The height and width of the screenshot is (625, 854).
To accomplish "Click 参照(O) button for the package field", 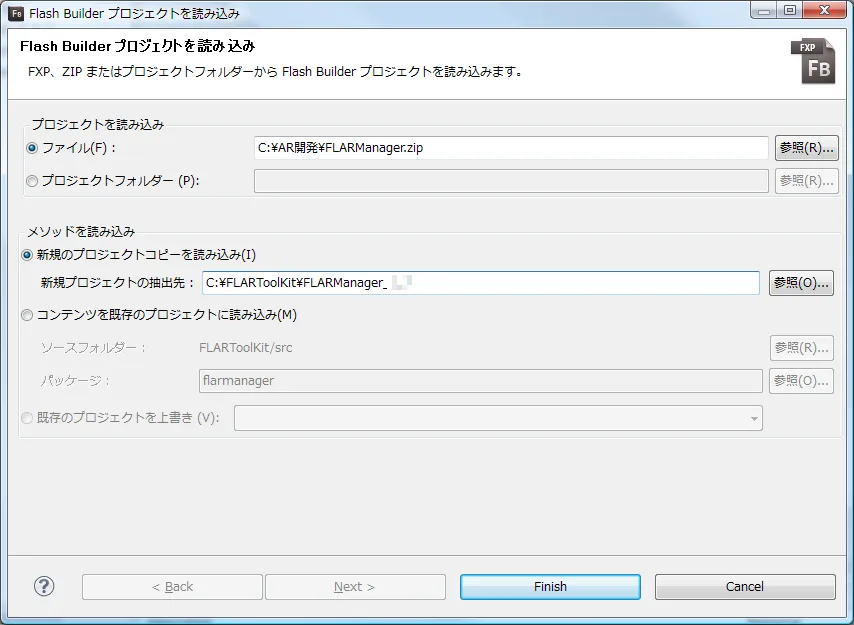I will point(802,381).
